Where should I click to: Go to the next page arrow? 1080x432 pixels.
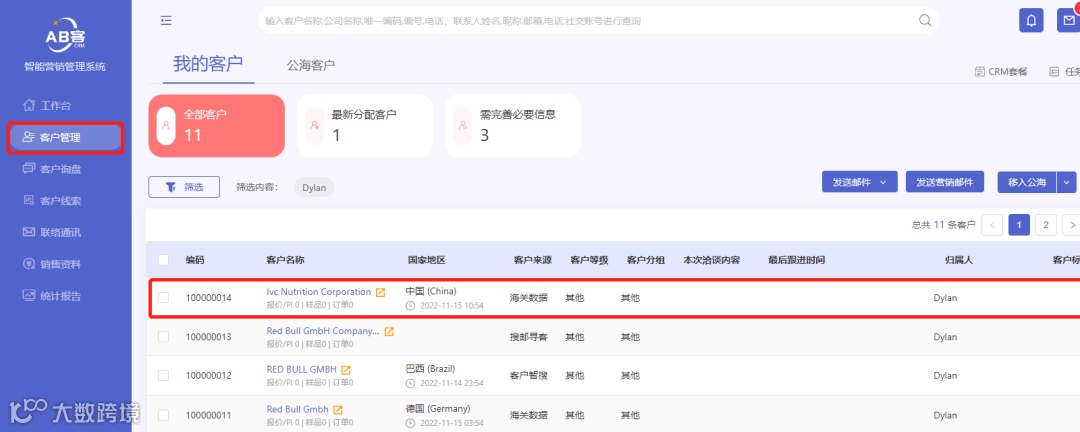pyautogui.click(x=1072, y=225)
